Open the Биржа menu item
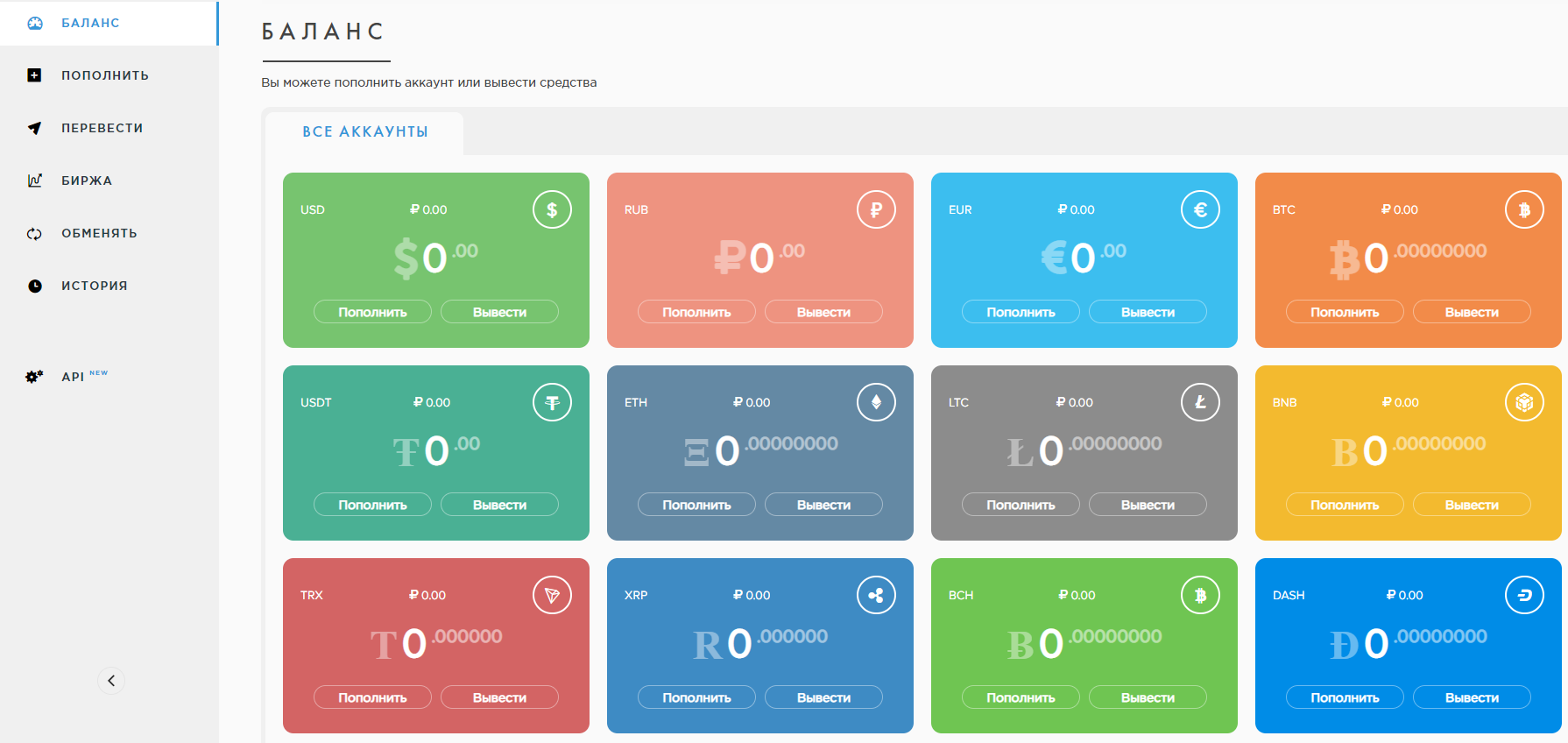This screenshot has height=743, width=1568. click(x=86, y=180)
